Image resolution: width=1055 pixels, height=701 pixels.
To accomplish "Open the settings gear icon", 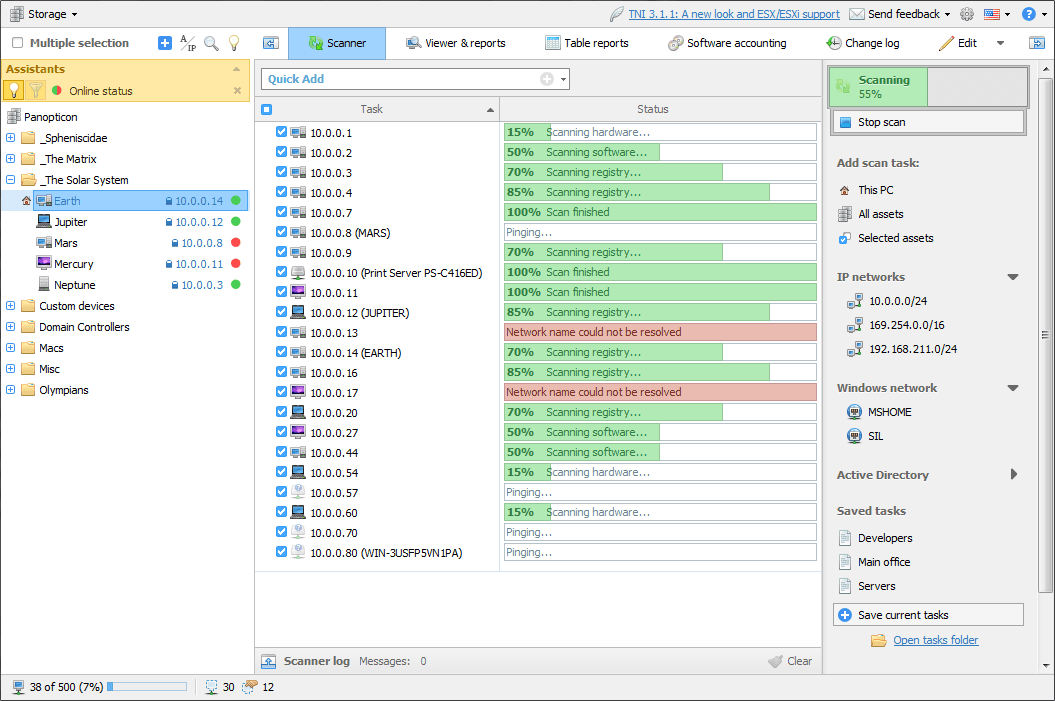I will pos(967,14).
